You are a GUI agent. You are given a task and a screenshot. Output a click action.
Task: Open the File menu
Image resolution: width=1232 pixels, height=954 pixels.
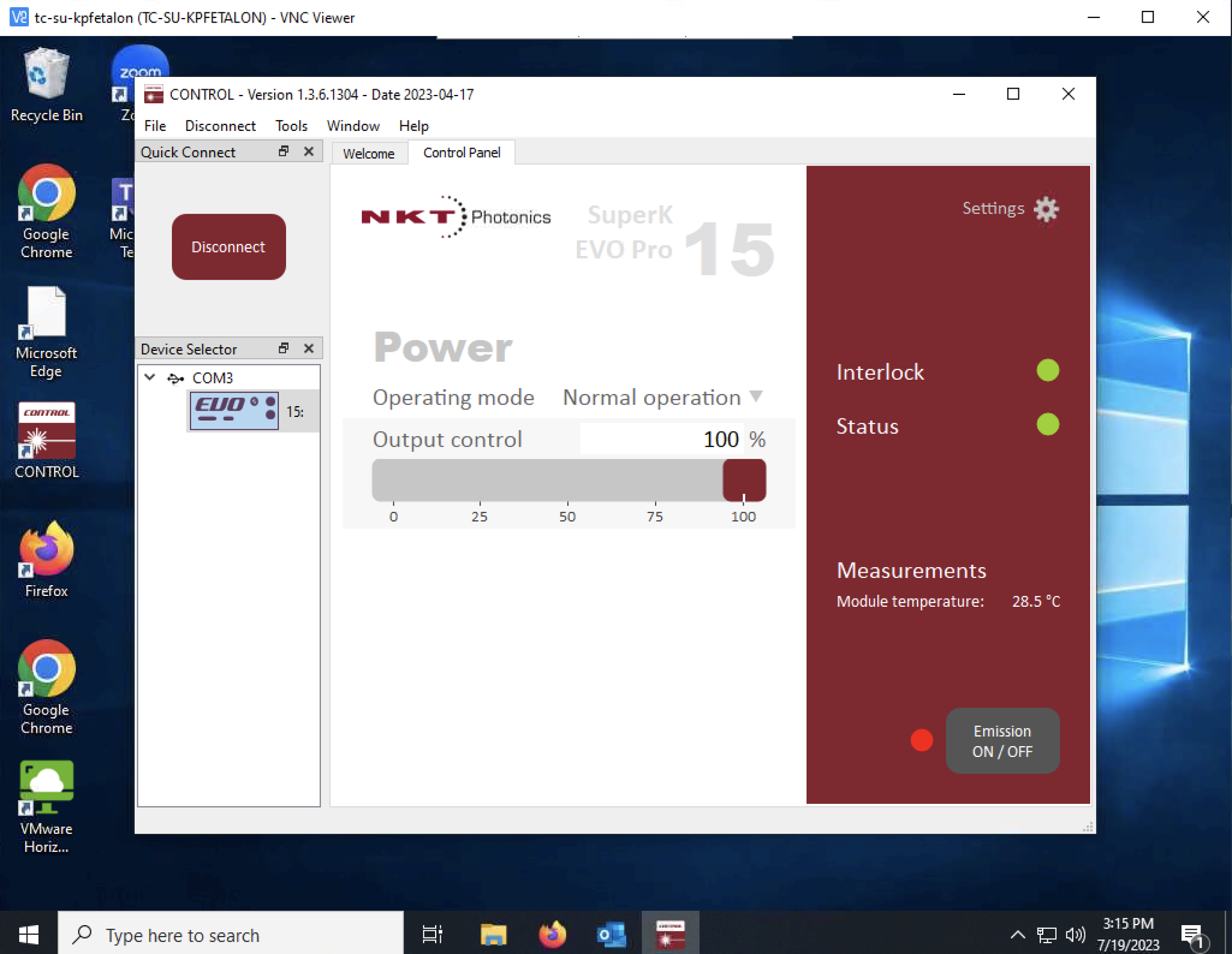pos(155,126)
